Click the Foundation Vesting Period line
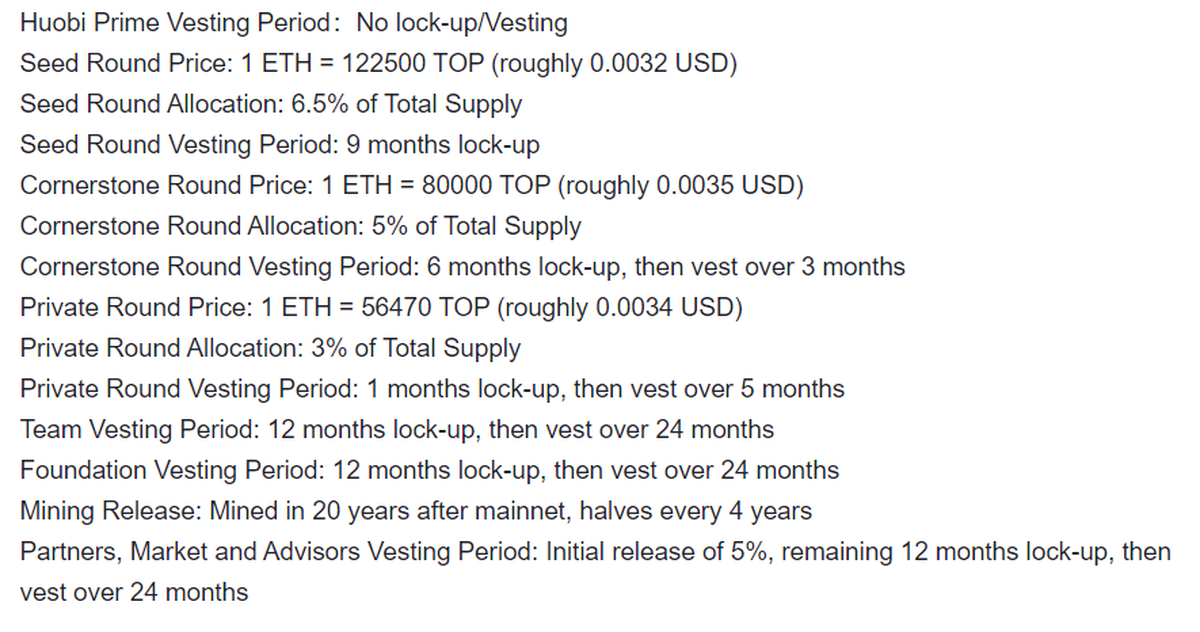 pos(429,469)
